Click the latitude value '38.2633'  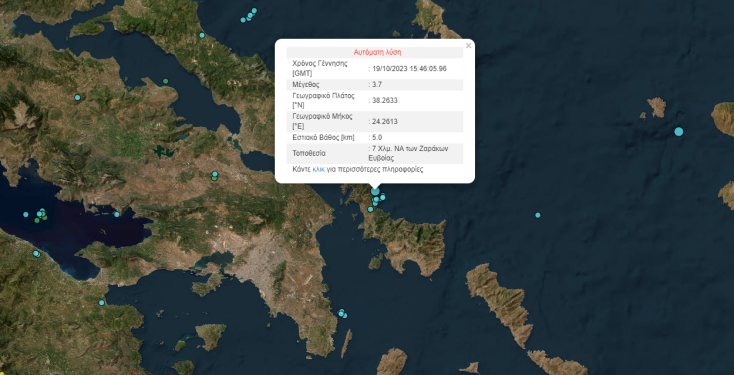(385, 100)
